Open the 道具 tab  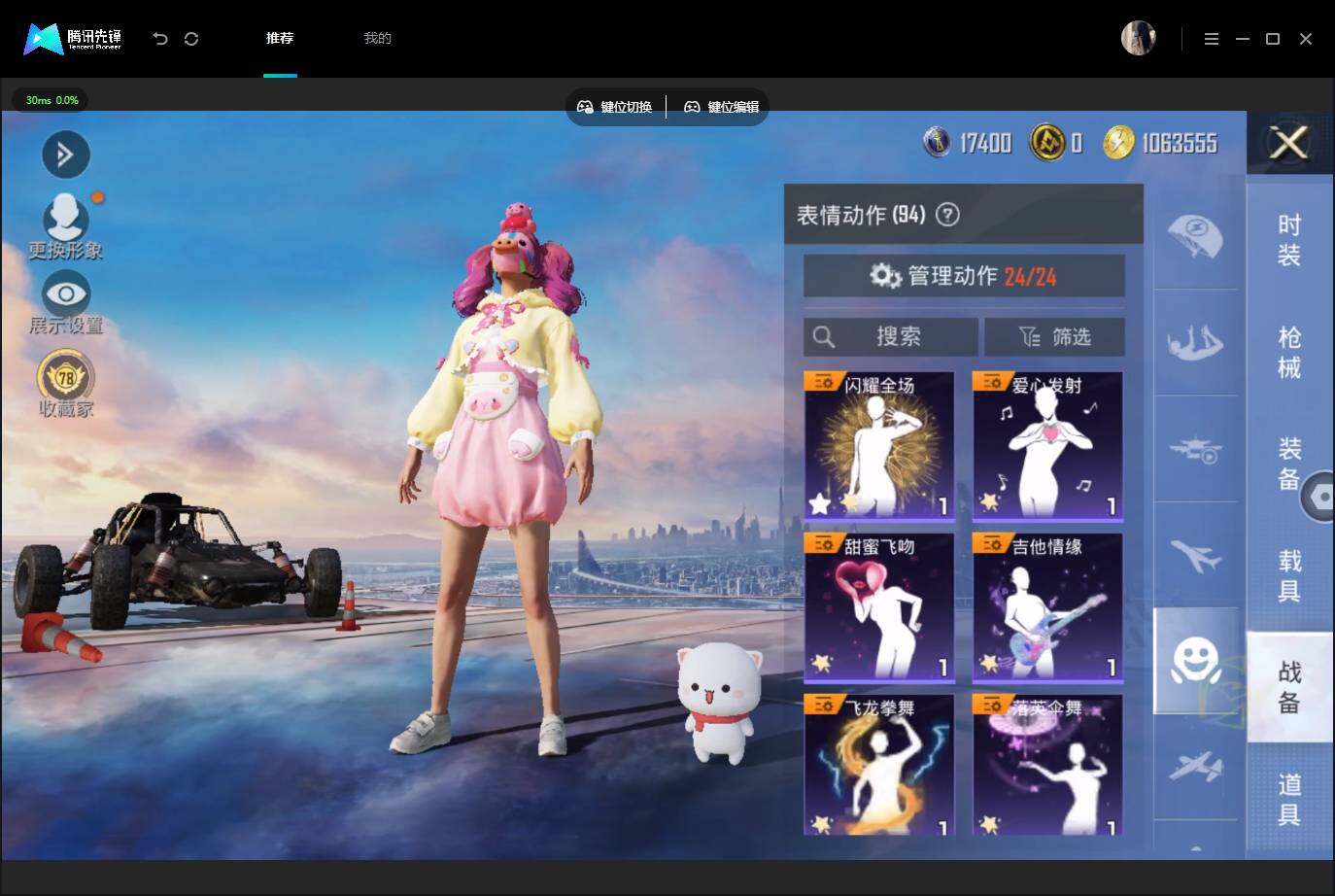coord(1289,799)
